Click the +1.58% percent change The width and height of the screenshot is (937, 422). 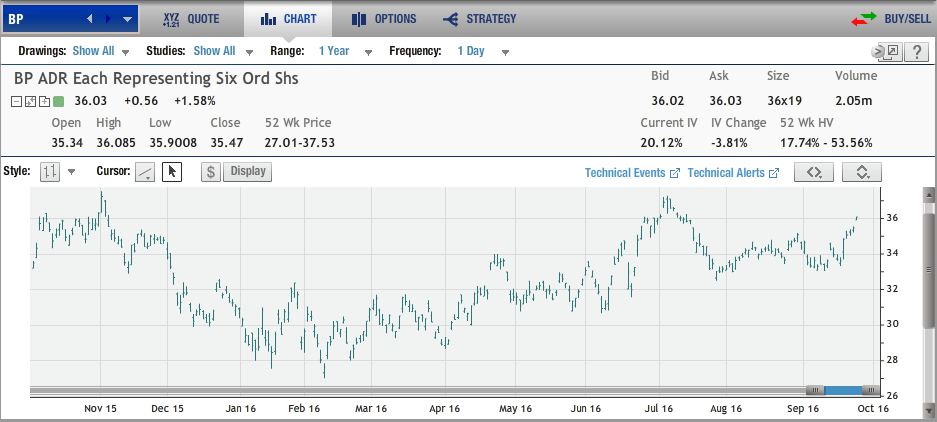(195, 100)
